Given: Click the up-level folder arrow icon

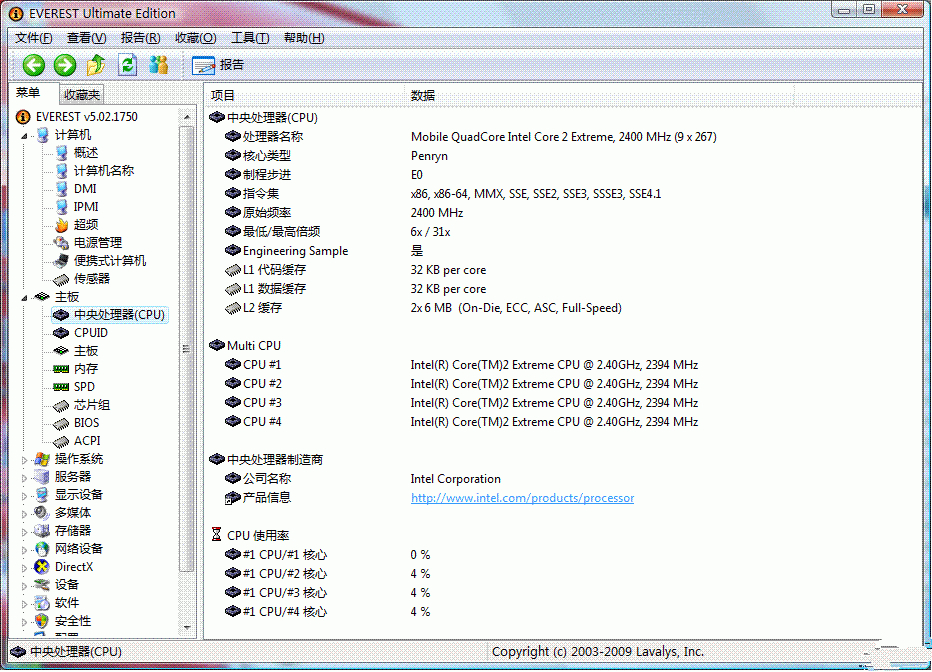Looking at the screenshot, I should point(96,65).
